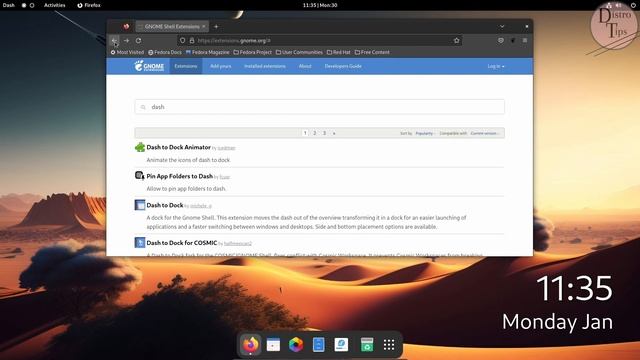Click the Dash to Dock for COSMIC icon
The image size is (640, 360).
pyautogui.click(x=140, y=242)
